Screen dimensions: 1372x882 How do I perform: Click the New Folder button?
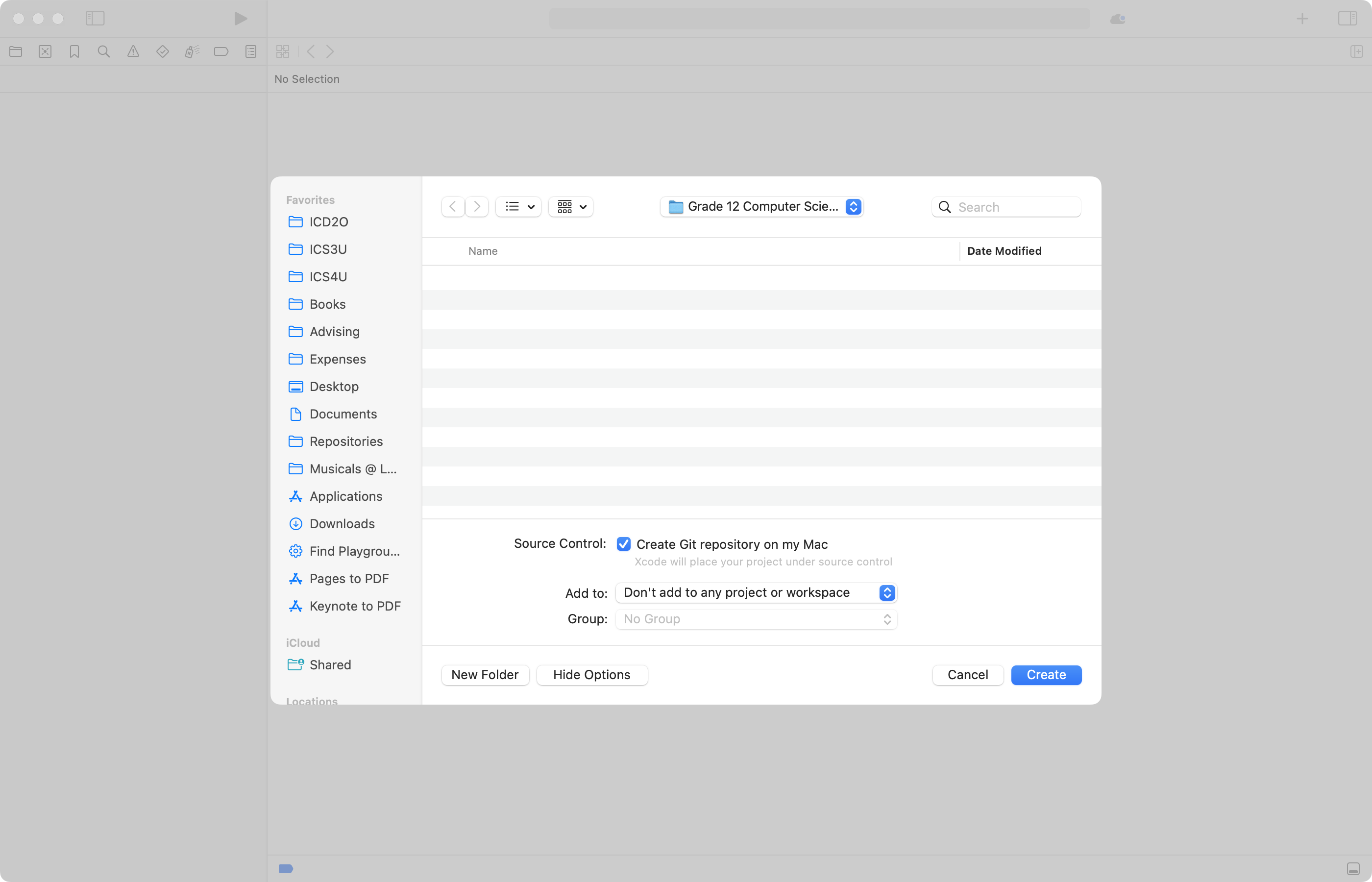click(x=485, y=675)
